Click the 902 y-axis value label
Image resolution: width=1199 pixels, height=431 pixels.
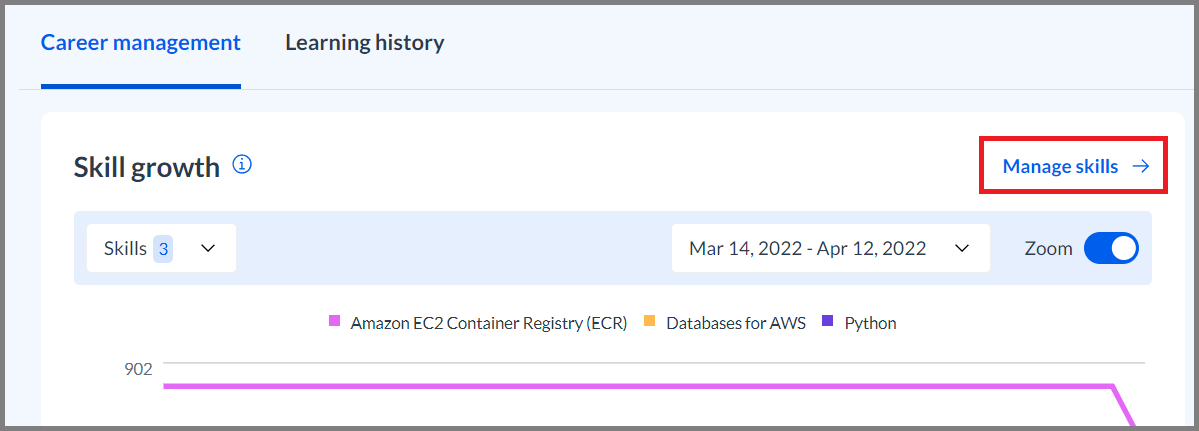coord(138,369)
